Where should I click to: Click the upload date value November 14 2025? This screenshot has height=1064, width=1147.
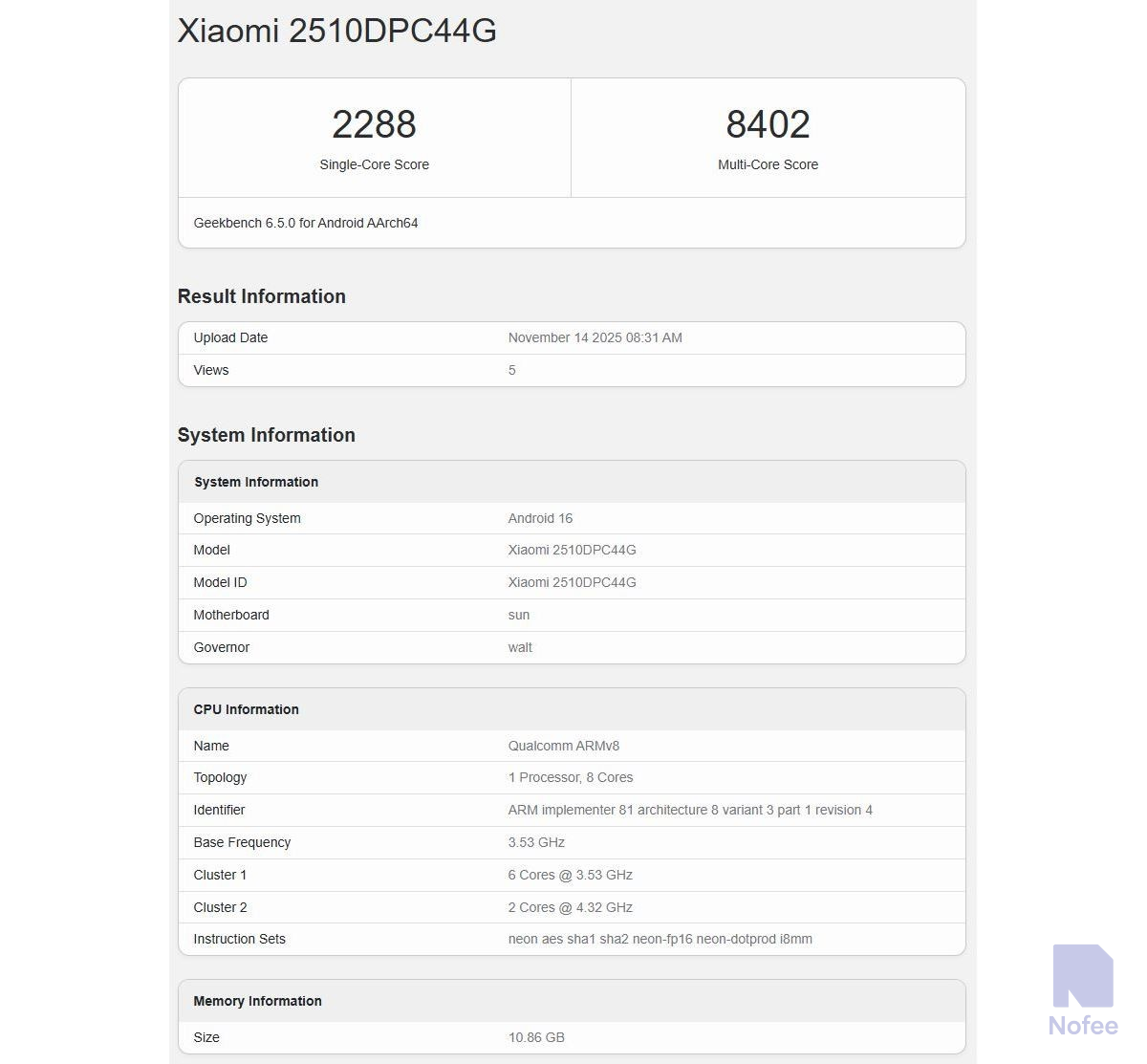(595, 337)
